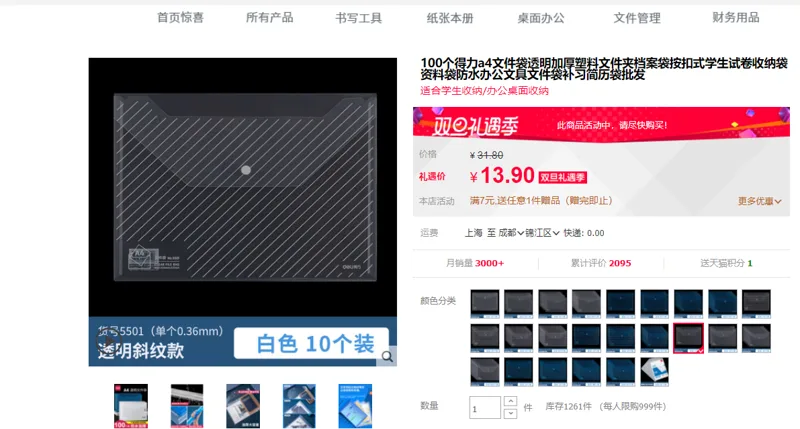Select the fourth color option in first row
Viewport: 800px width, 429px height.
[x=586, y=304]
